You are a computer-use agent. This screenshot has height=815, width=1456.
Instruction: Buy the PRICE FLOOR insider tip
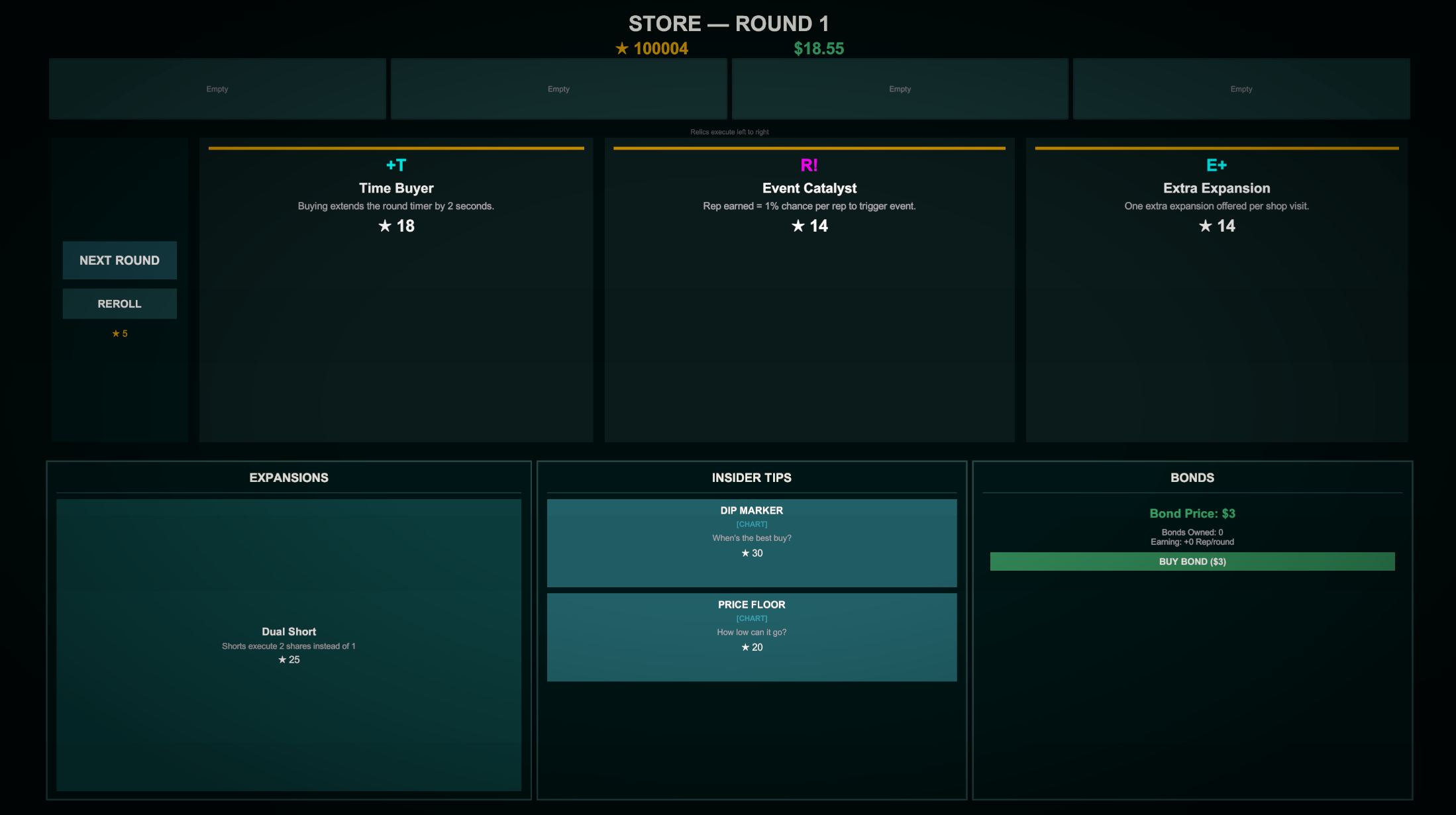(751, 636)
